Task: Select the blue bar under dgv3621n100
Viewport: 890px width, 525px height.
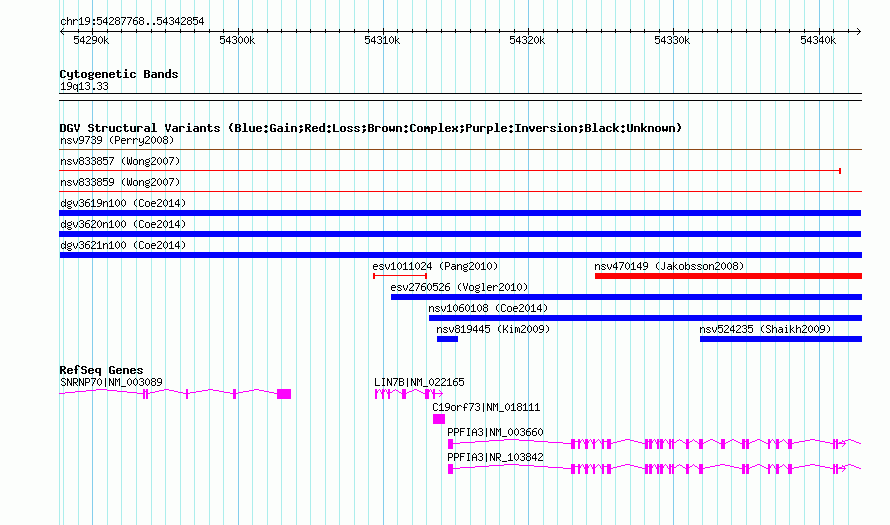Action: (x=460, y=255)
